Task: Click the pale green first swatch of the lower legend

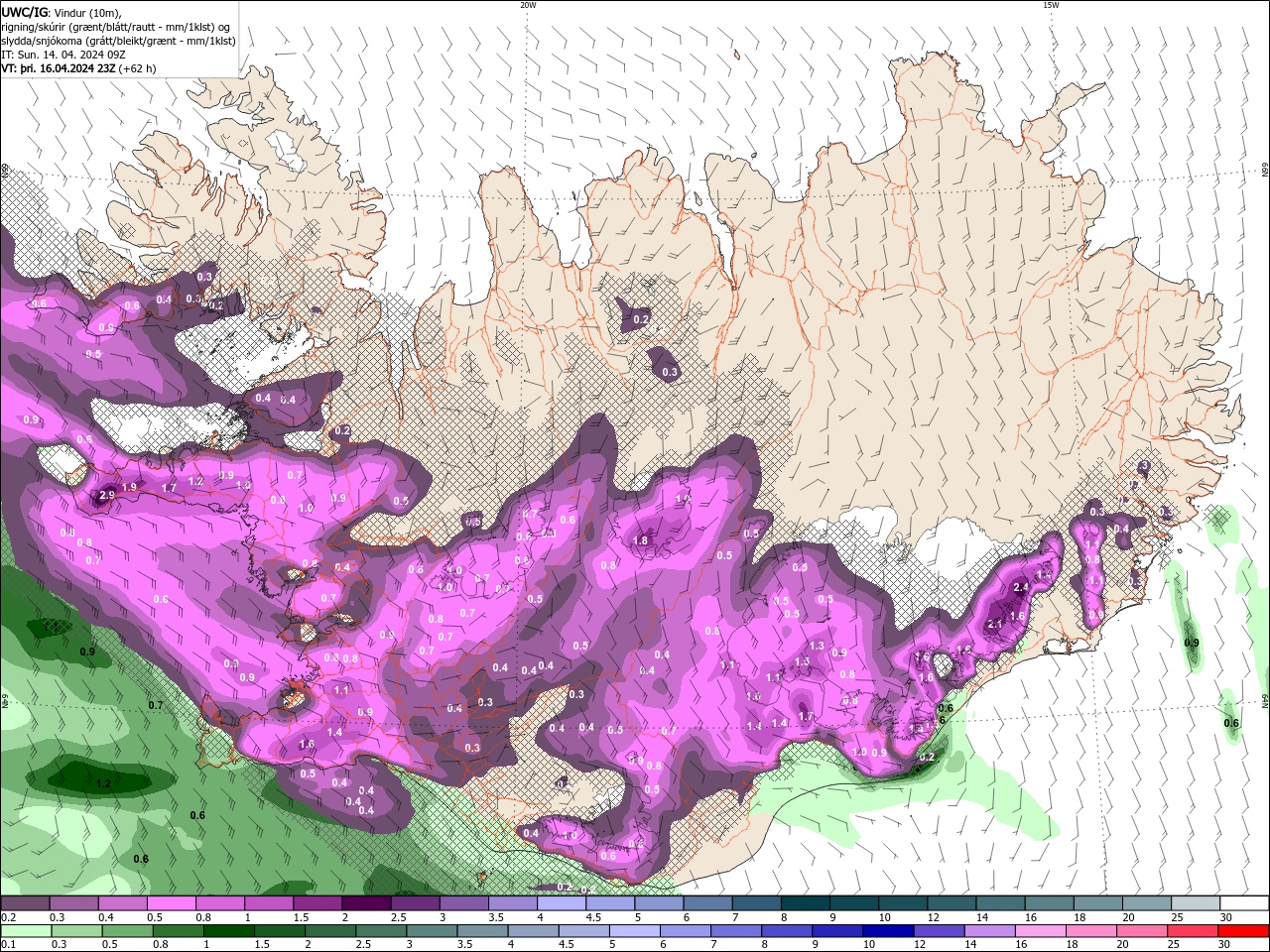Action: tap(27, 931)
